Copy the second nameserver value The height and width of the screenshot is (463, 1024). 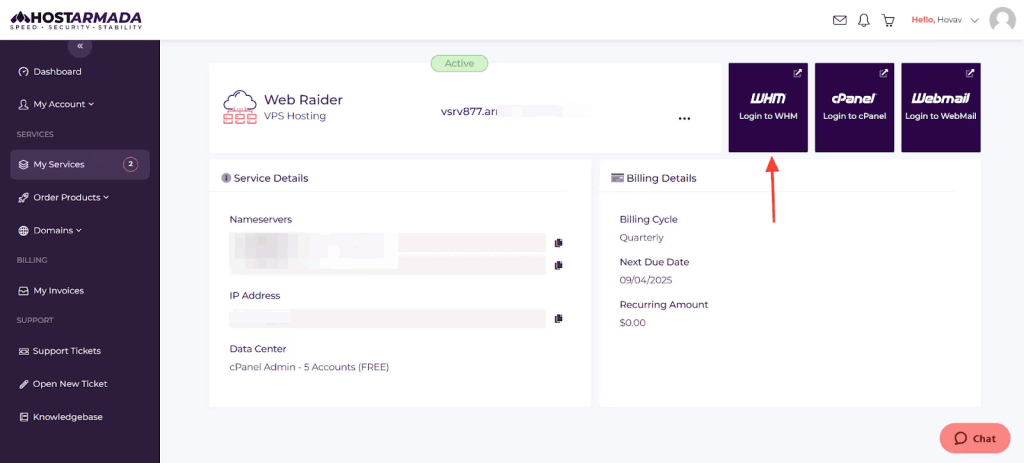558,265
